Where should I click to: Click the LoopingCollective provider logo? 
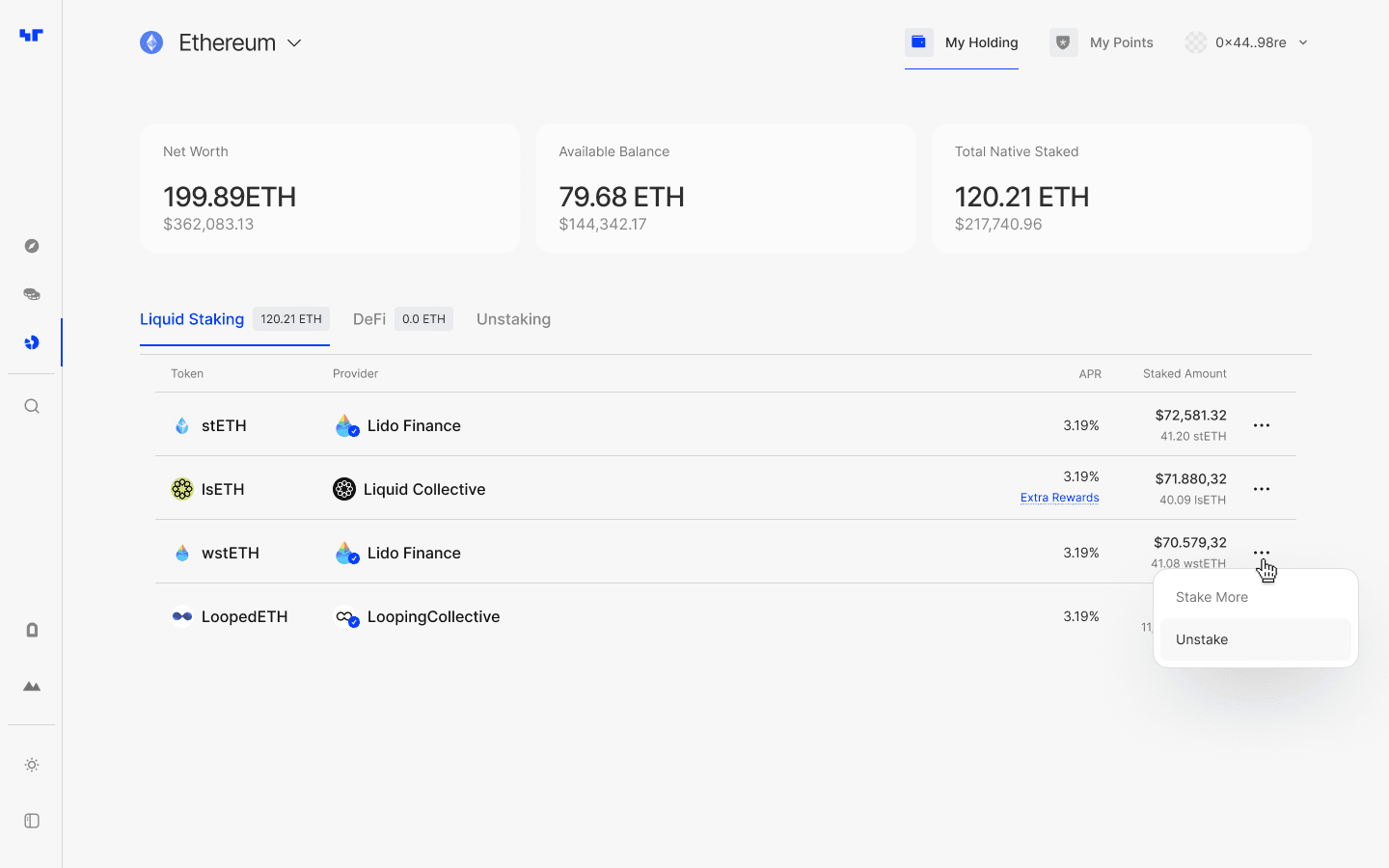coord(346,616)
